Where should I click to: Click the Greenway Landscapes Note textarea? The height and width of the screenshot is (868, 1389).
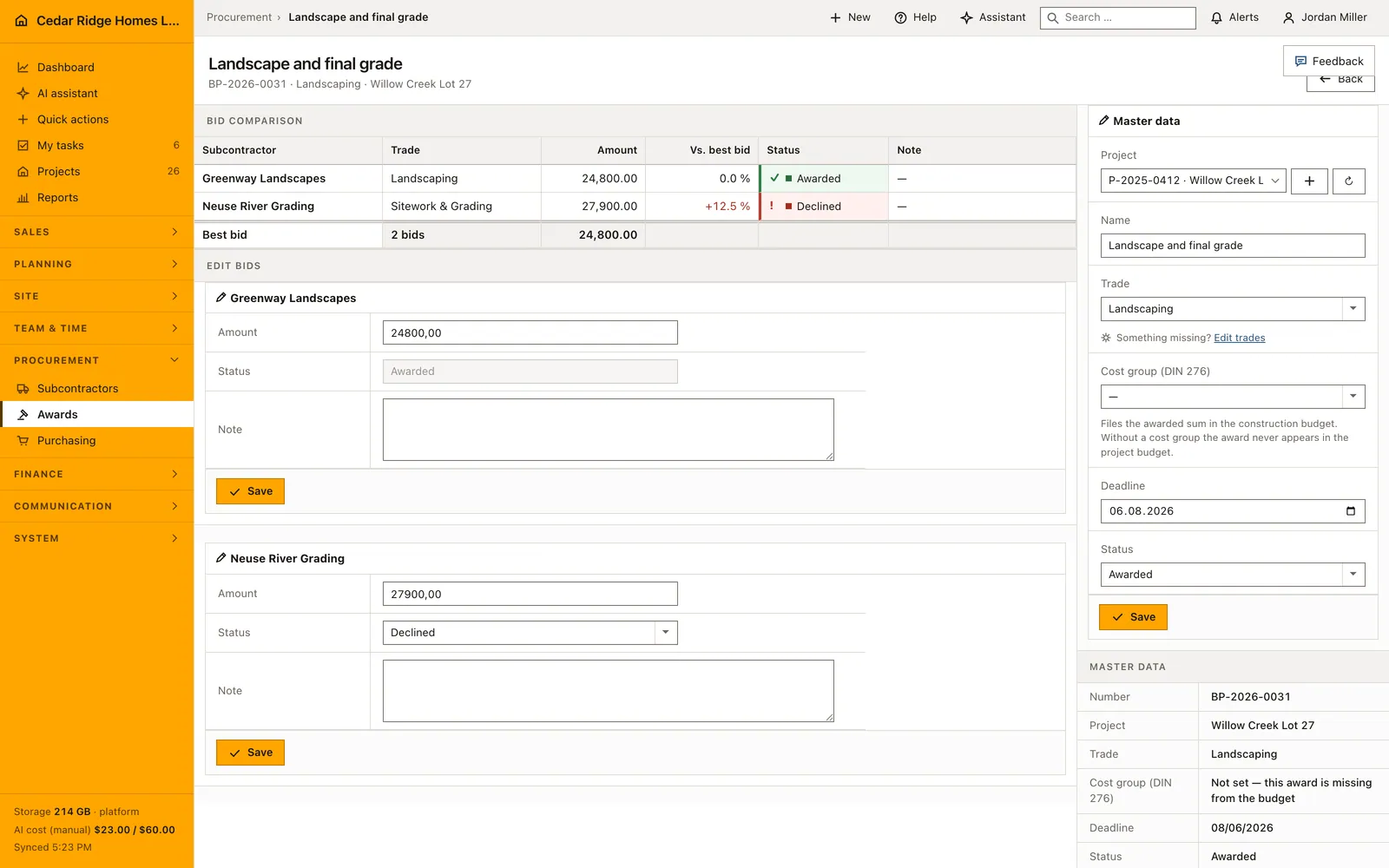click(609, 430)
